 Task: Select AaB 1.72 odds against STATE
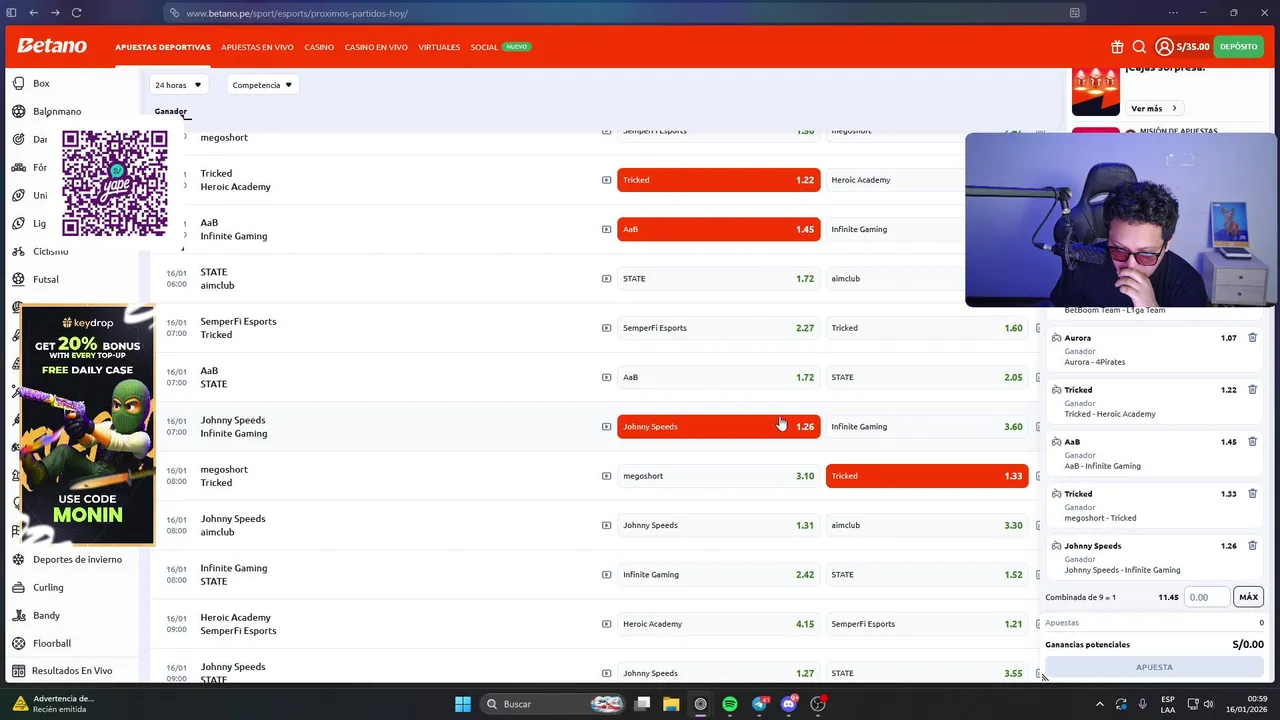click(x=718, y=377)
